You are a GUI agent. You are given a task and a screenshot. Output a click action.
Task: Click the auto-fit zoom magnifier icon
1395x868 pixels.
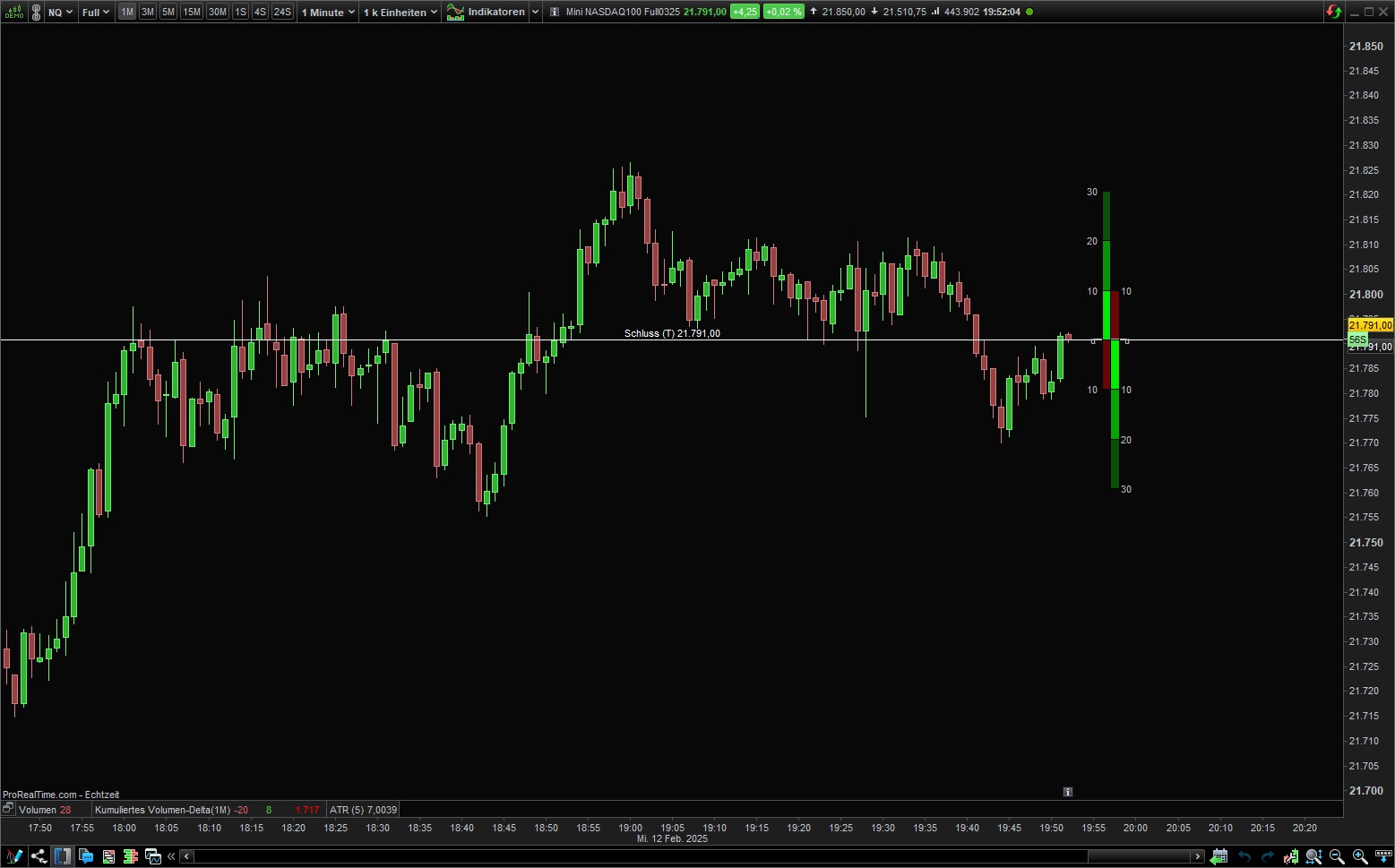[x=1313, y=856]
